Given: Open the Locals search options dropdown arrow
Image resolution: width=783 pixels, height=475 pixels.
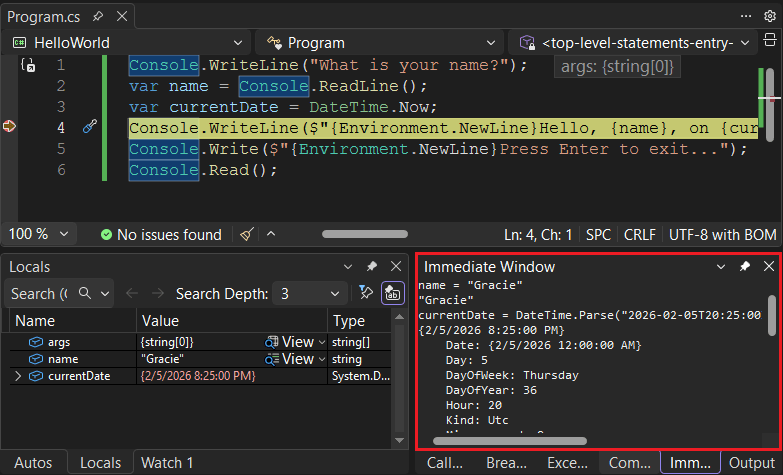Looking at the screenshot, I should pos(105,294).
